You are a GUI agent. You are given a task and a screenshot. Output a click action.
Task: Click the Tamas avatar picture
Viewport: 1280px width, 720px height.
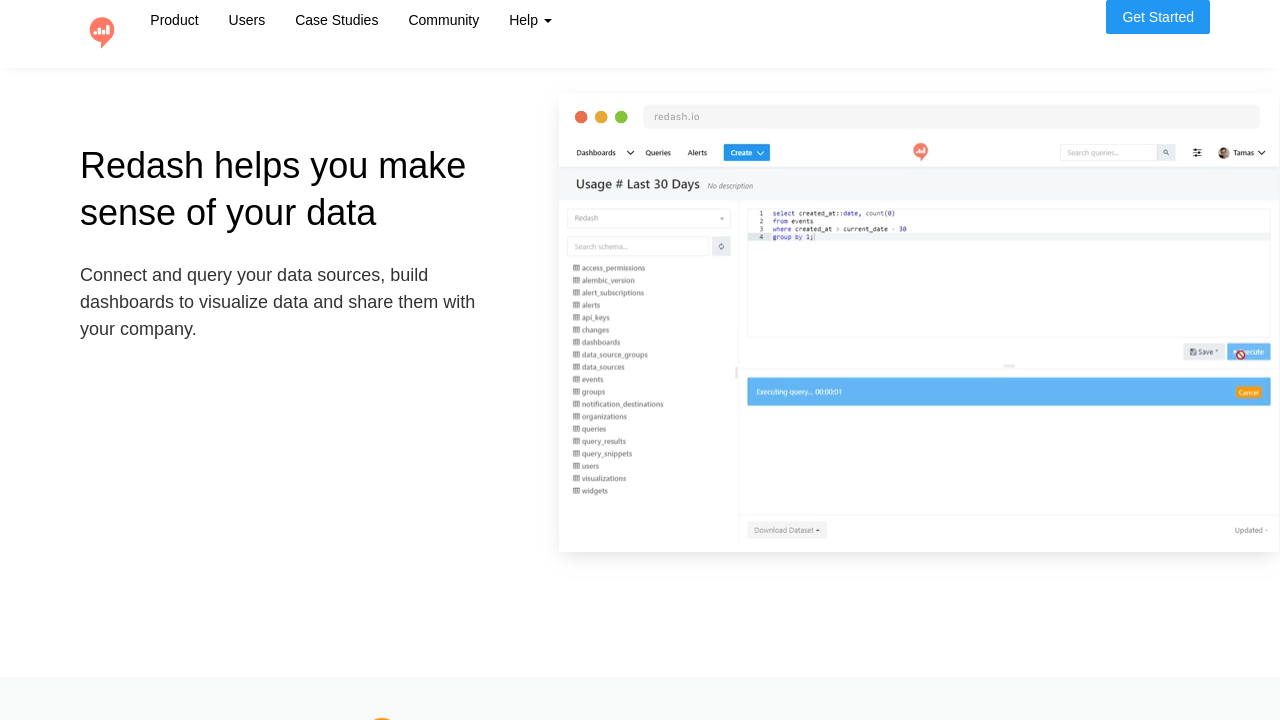(x=1224, y=153)
